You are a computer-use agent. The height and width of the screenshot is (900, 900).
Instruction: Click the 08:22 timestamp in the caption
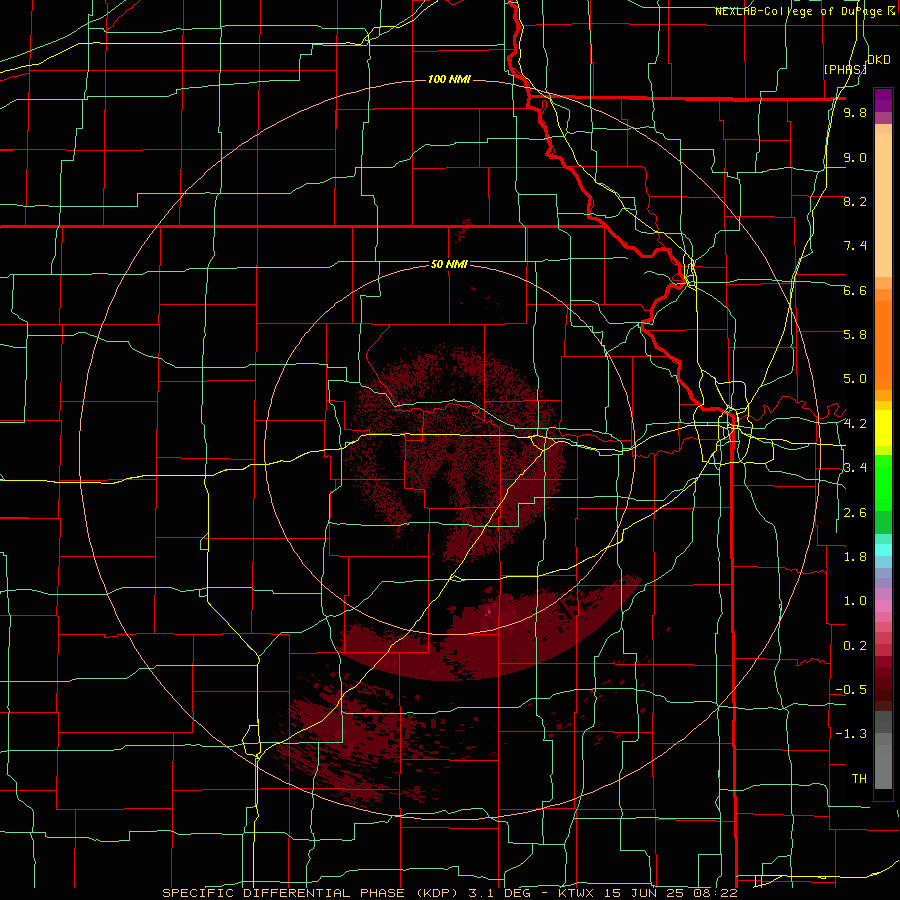click(x=717, y=893)
